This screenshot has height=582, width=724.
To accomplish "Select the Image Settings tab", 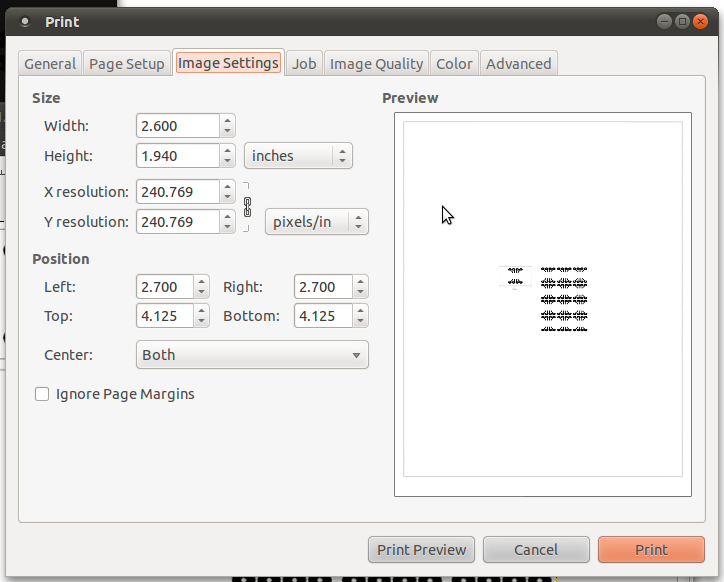I will [x=229, y=63].
